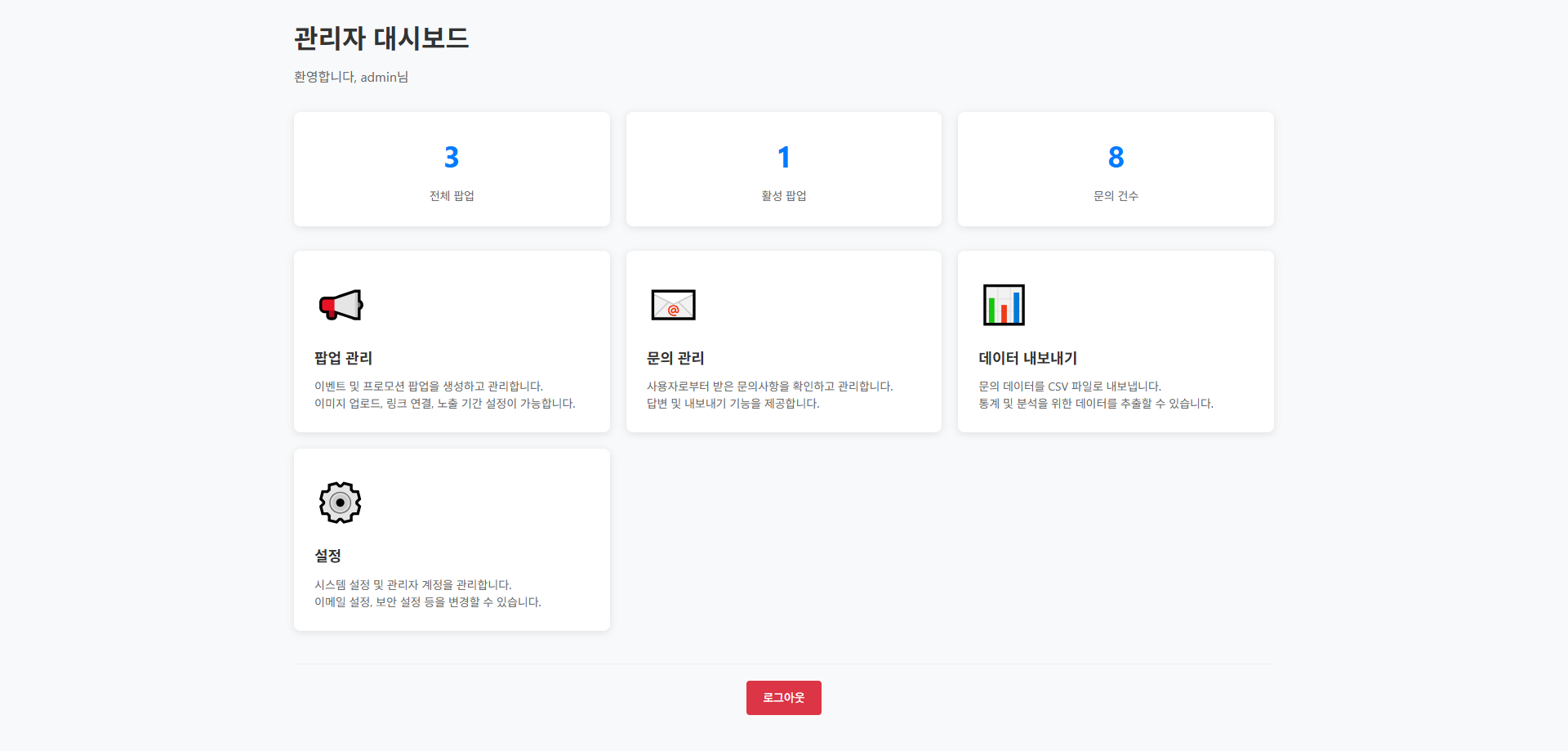This screenshot has width=1568, height=751.
Task: Click the number 1 in the 활성 팝업 card
Action: click(x=784, y=157)
